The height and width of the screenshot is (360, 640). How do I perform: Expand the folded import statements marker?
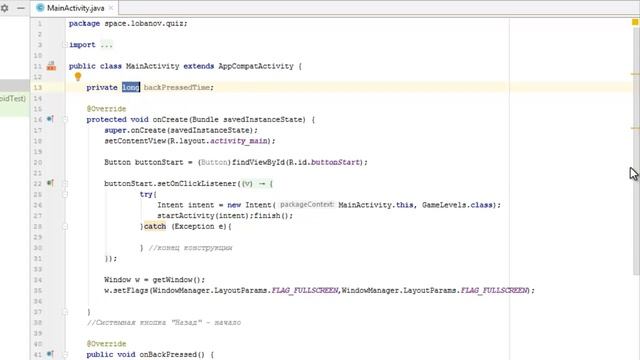tap(65, 44)
